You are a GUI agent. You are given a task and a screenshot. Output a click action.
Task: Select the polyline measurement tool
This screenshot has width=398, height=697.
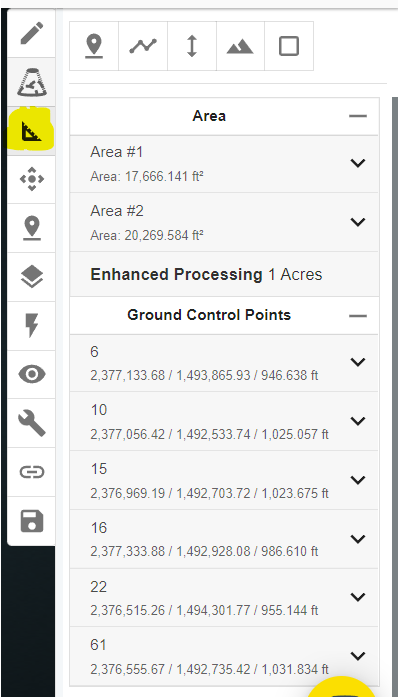143,46
